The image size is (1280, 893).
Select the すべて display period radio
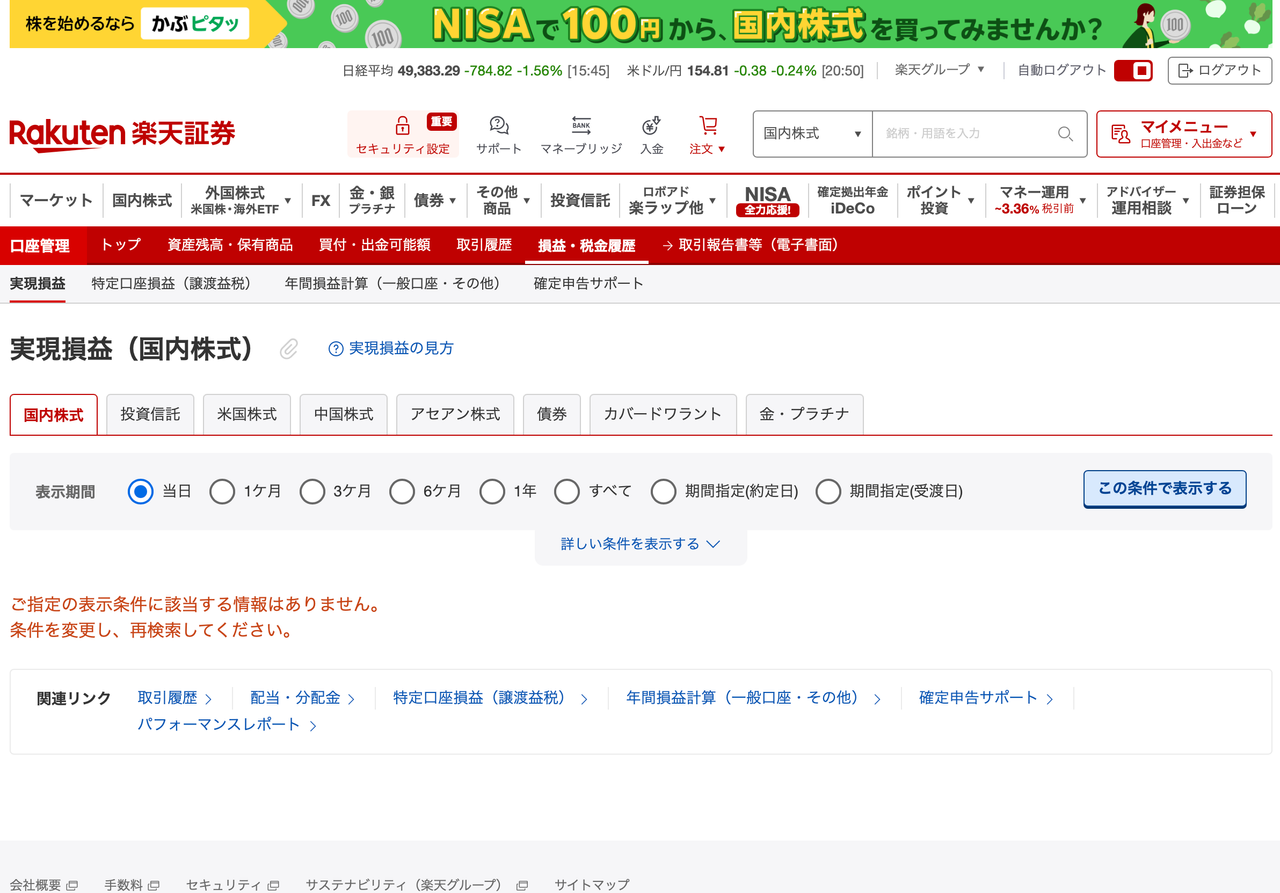[567, 491]
